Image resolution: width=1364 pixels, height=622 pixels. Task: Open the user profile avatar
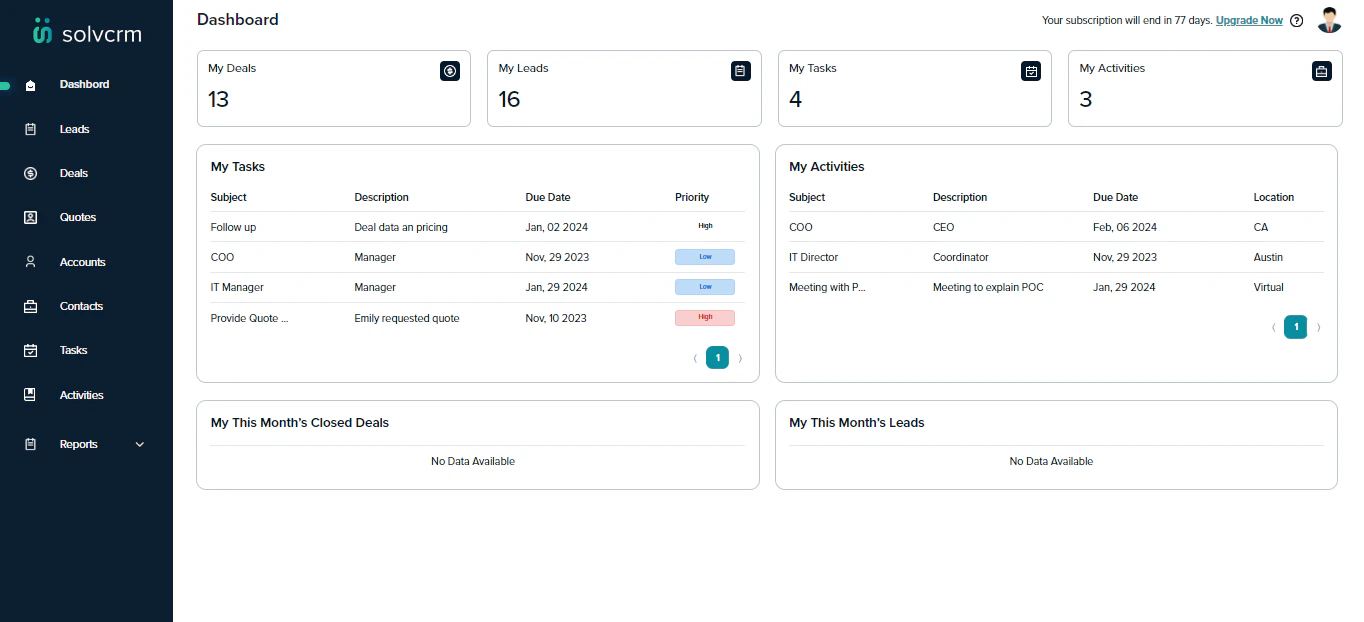1329,19
